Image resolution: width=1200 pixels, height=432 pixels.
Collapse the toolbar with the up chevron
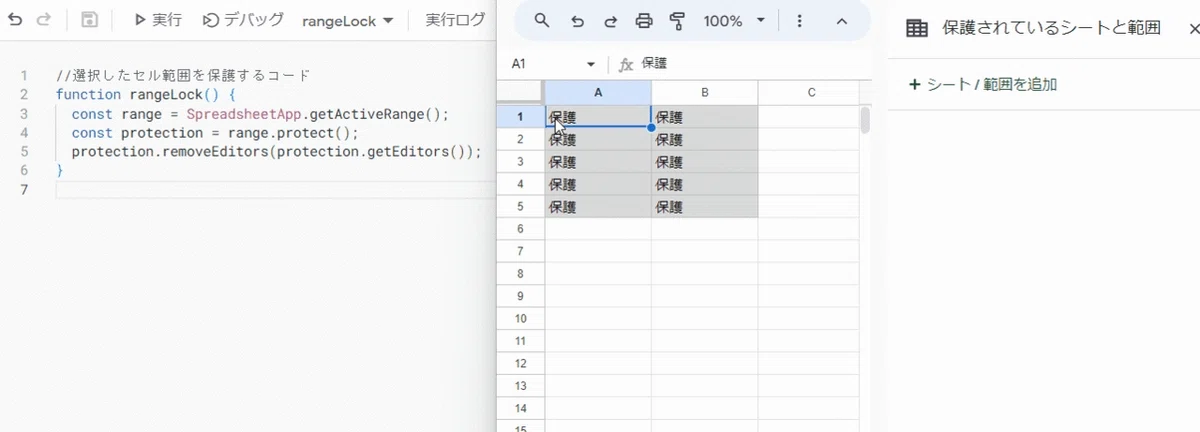pyautogui.click(x=841, y=21)
